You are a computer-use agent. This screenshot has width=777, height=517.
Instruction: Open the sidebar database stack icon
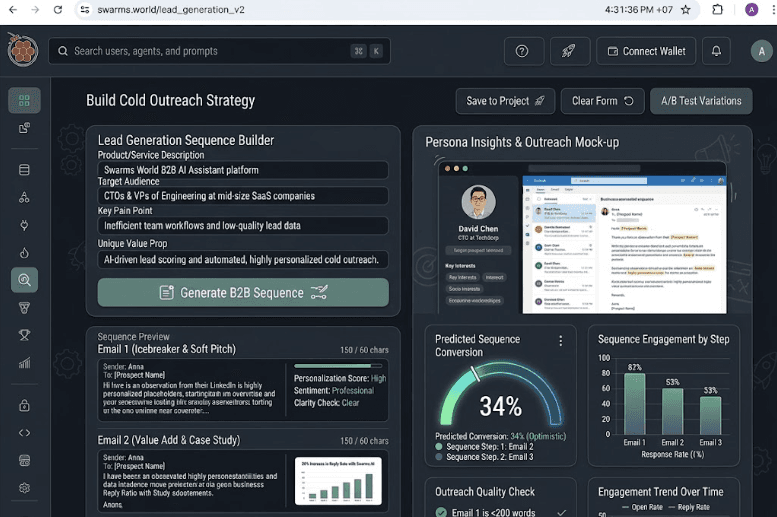[24, 170]
